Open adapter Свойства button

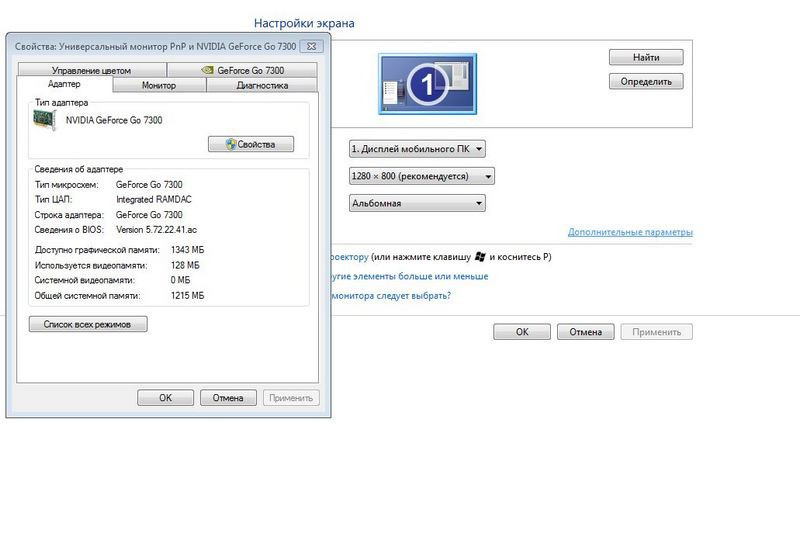251,144
